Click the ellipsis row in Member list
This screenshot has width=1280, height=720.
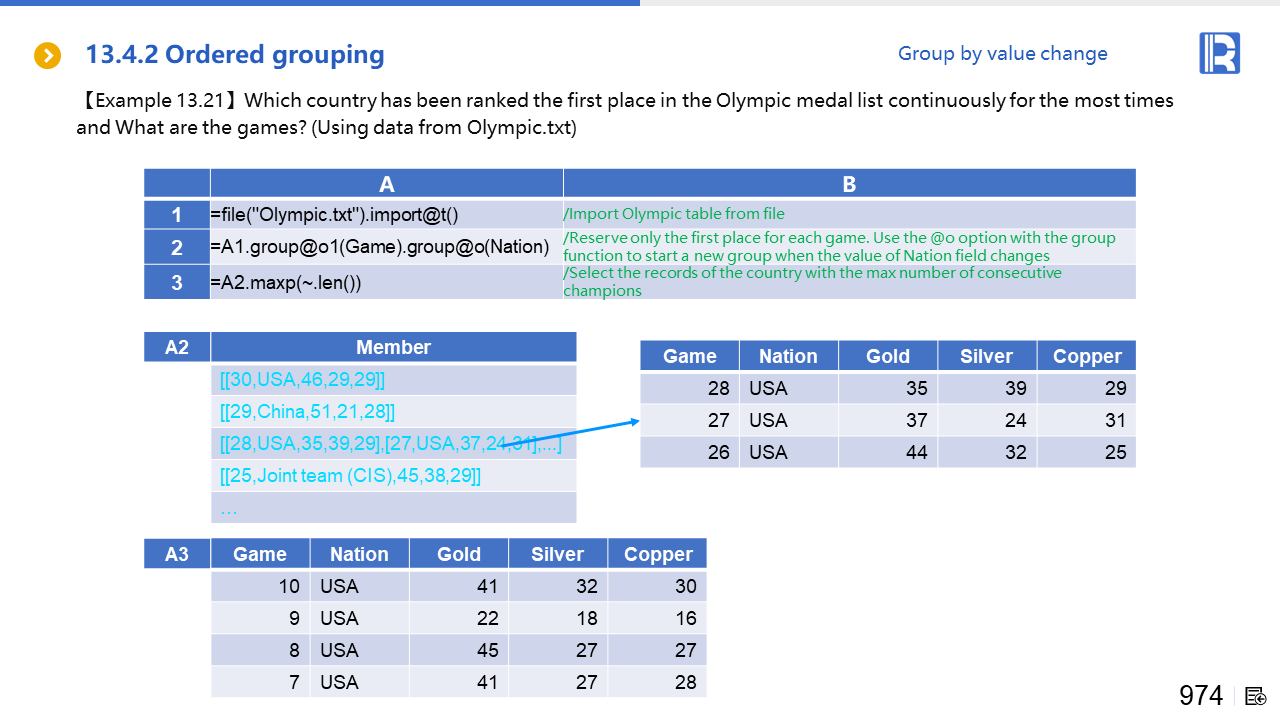(229, 508)
